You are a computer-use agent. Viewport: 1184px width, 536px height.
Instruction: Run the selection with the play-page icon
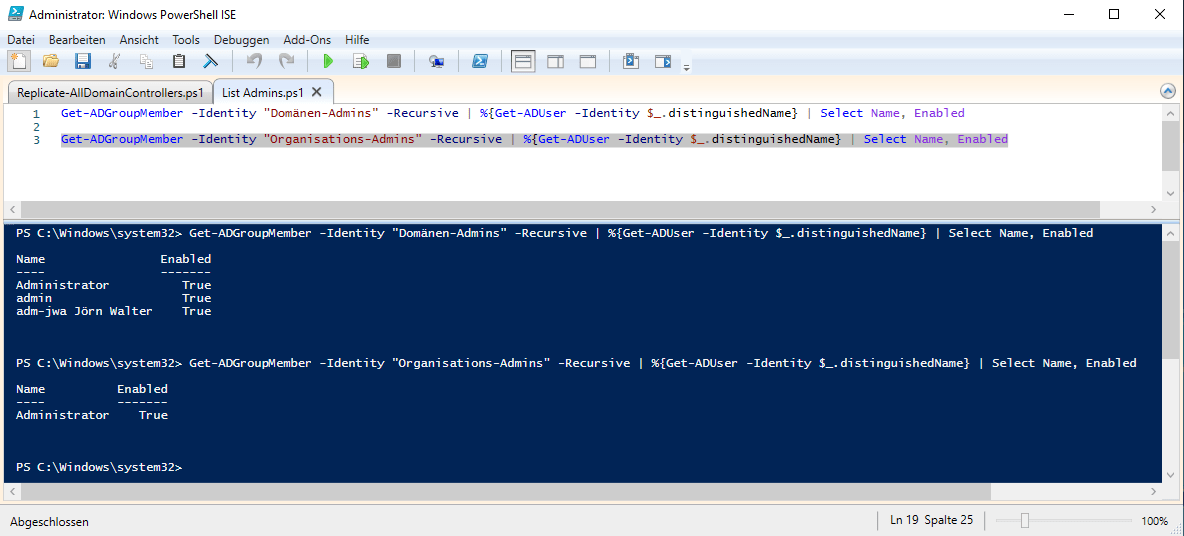360,62
